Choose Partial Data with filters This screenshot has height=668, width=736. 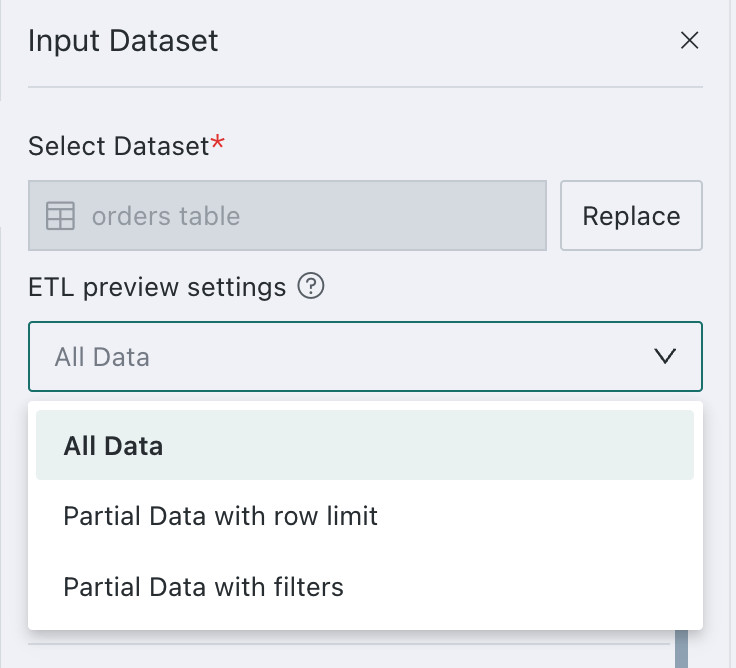pyautogui.click(x=365, y=587)
